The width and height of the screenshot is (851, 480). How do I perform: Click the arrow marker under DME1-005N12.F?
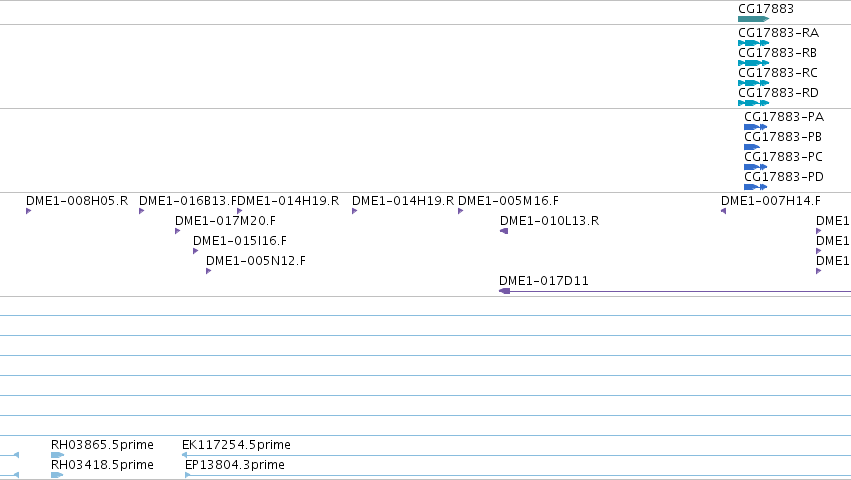pyautogui.click(x=208, y=271)
